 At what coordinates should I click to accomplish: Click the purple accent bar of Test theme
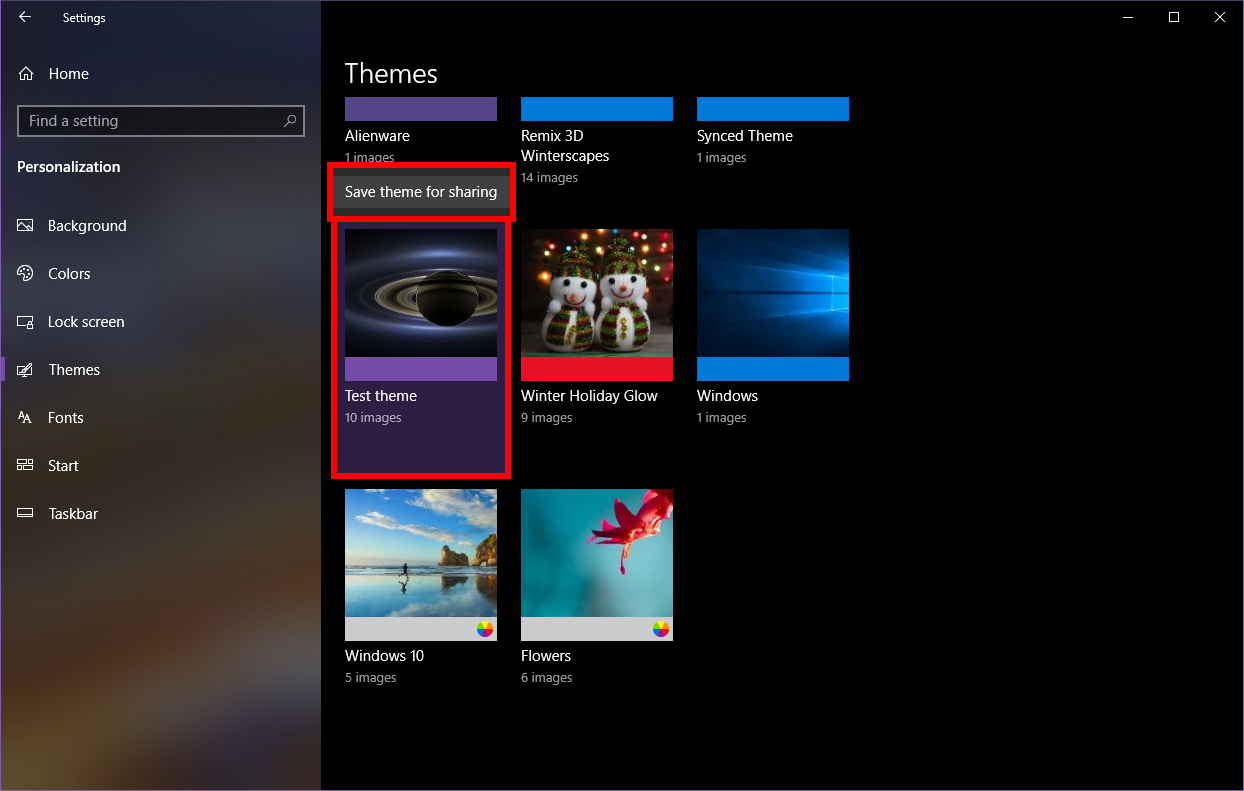(421, 369)
